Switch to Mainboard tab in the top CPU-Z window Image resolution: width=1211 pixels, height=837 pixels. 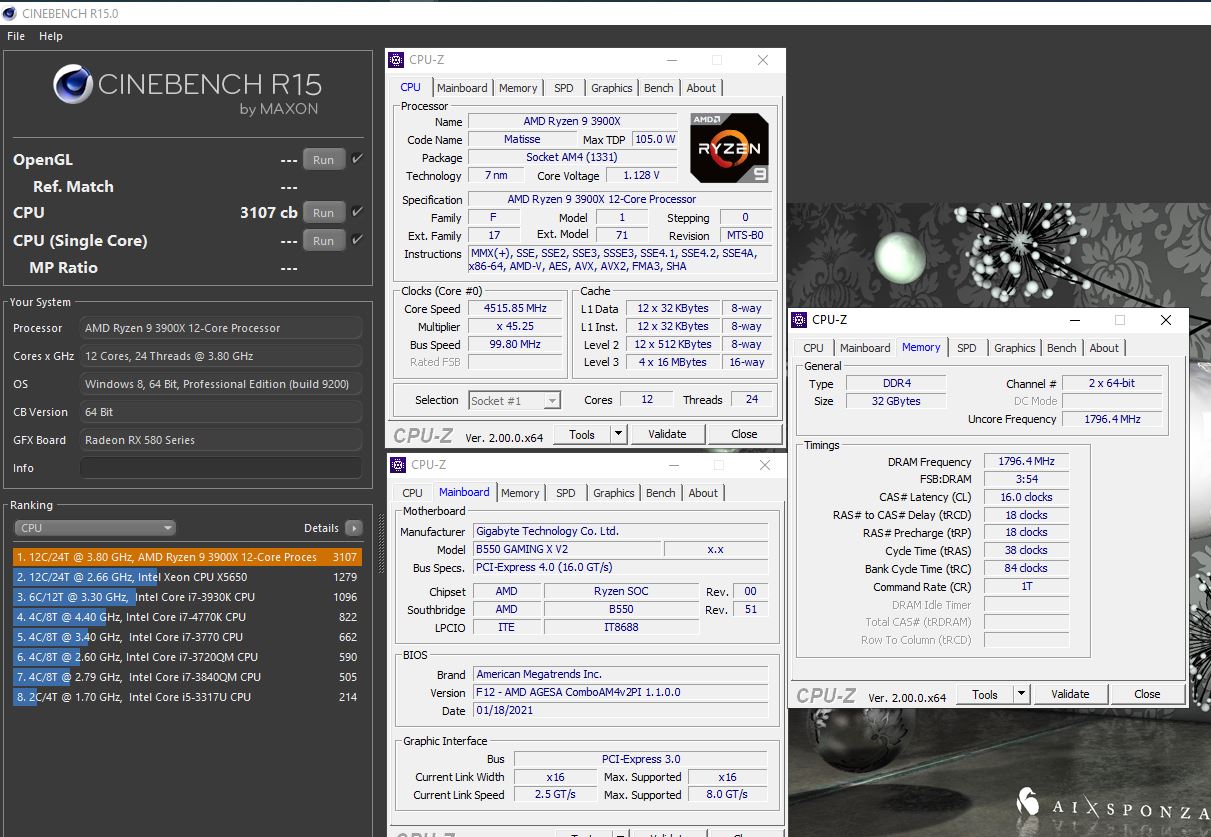462,88
